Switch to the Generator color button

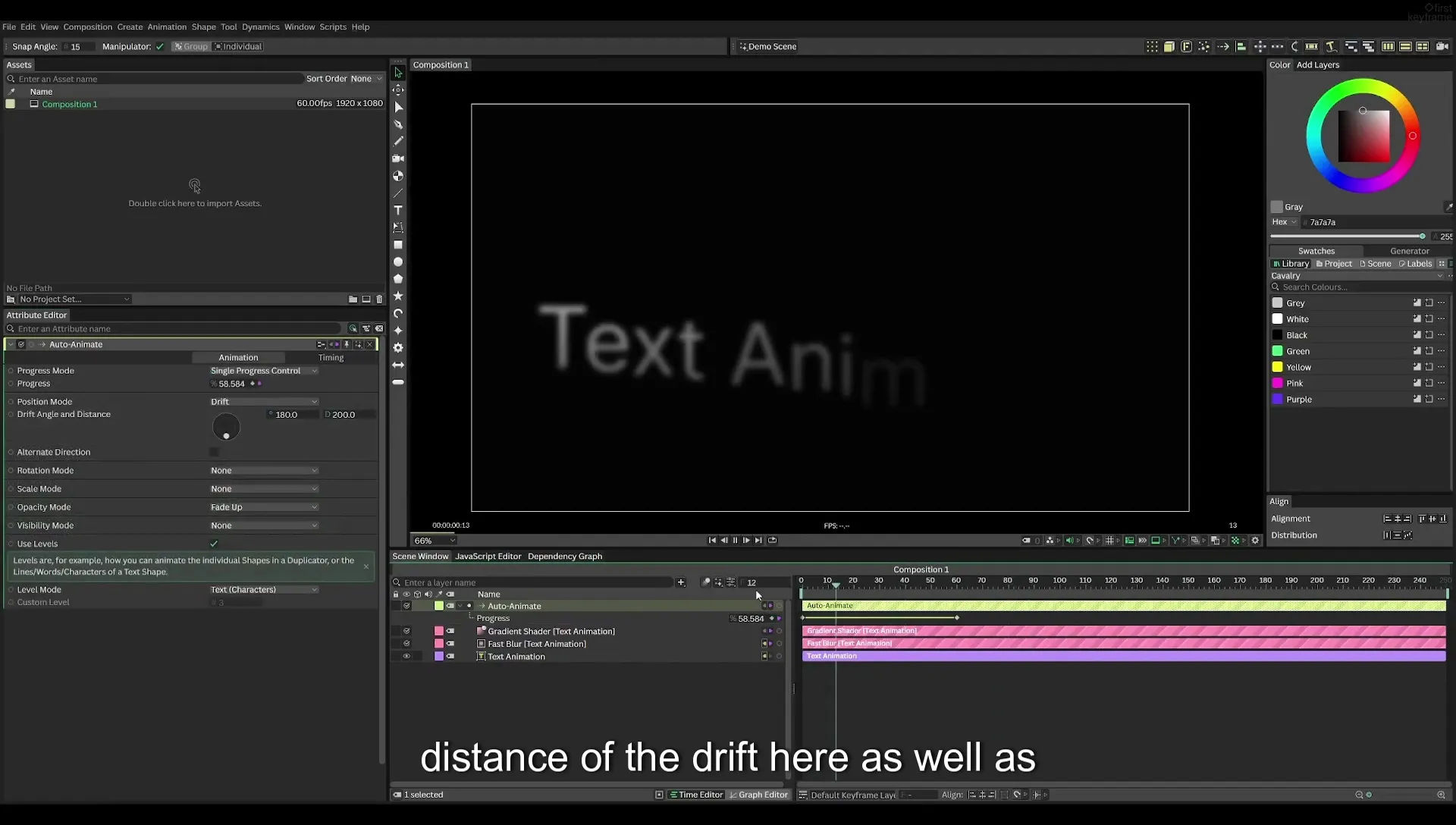pos(1409,251)
